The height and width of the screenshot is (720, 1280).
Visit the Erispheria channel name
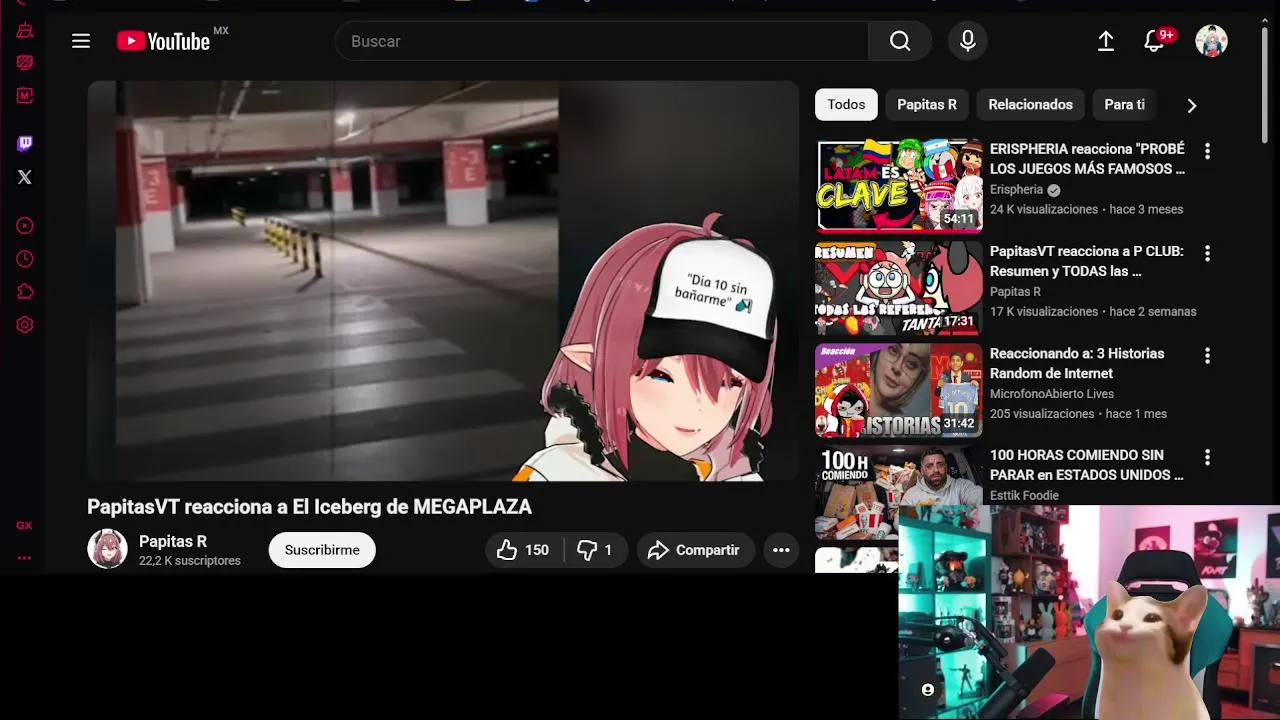(x=1016, y=189)
